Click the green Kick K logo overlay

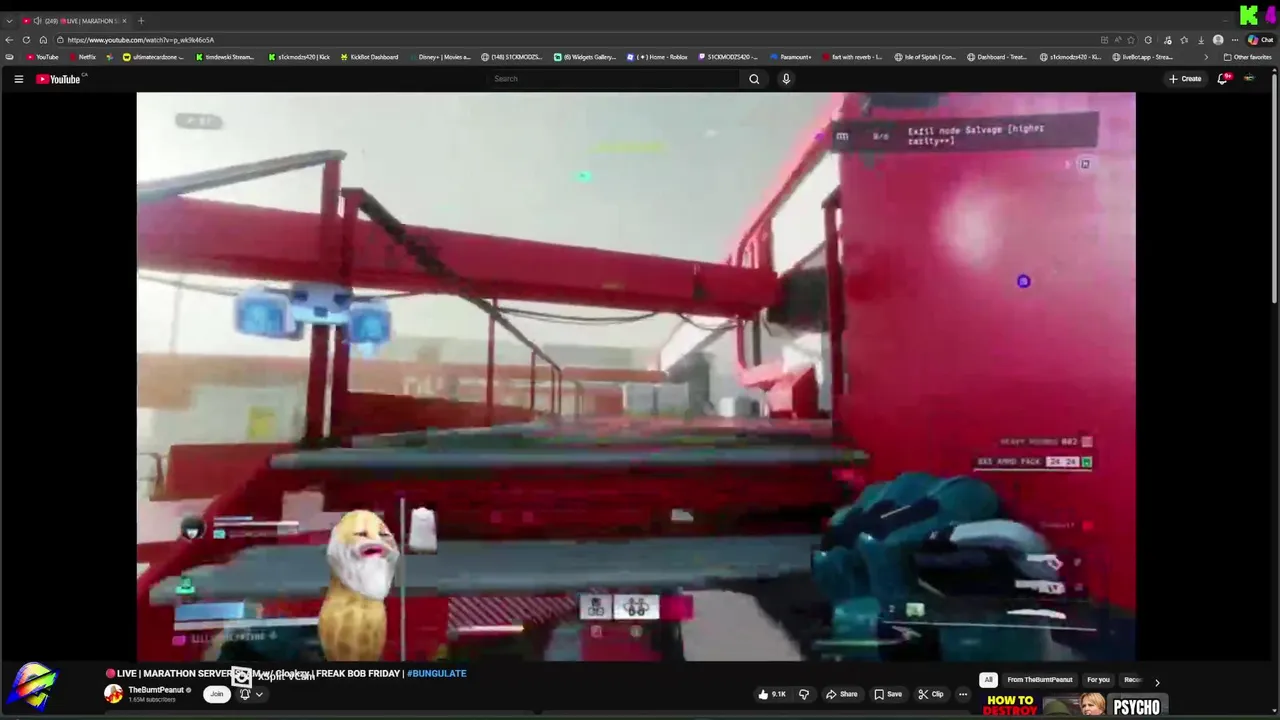coord(1249,14)
